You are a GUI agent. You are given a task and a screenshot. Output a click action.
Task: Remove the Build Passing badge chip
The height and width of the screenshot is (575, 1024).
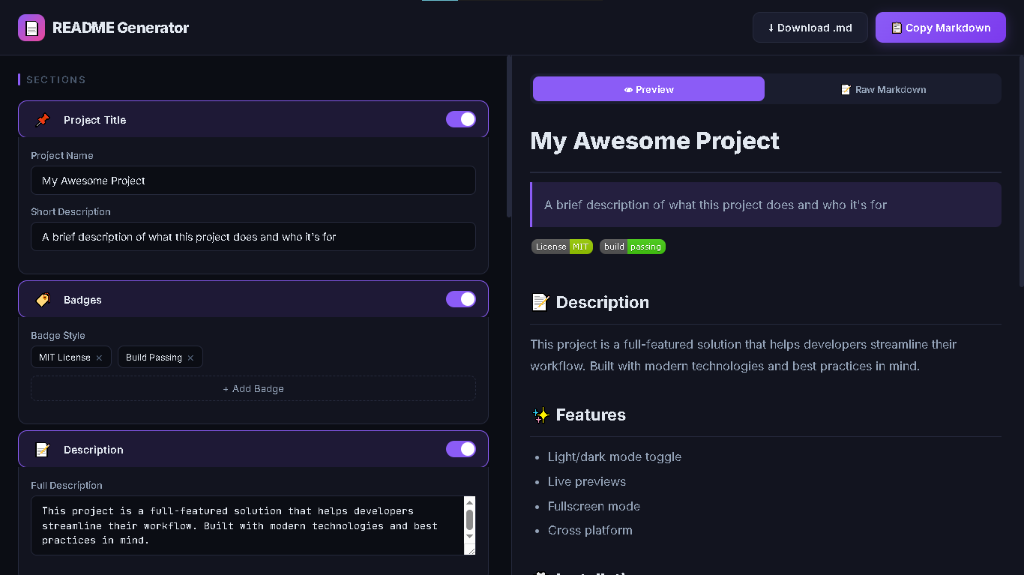(x=191, y=357)
